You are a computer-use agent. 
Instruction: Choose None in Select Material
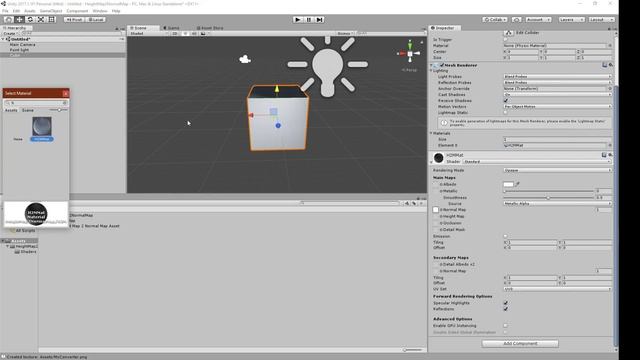18,139
